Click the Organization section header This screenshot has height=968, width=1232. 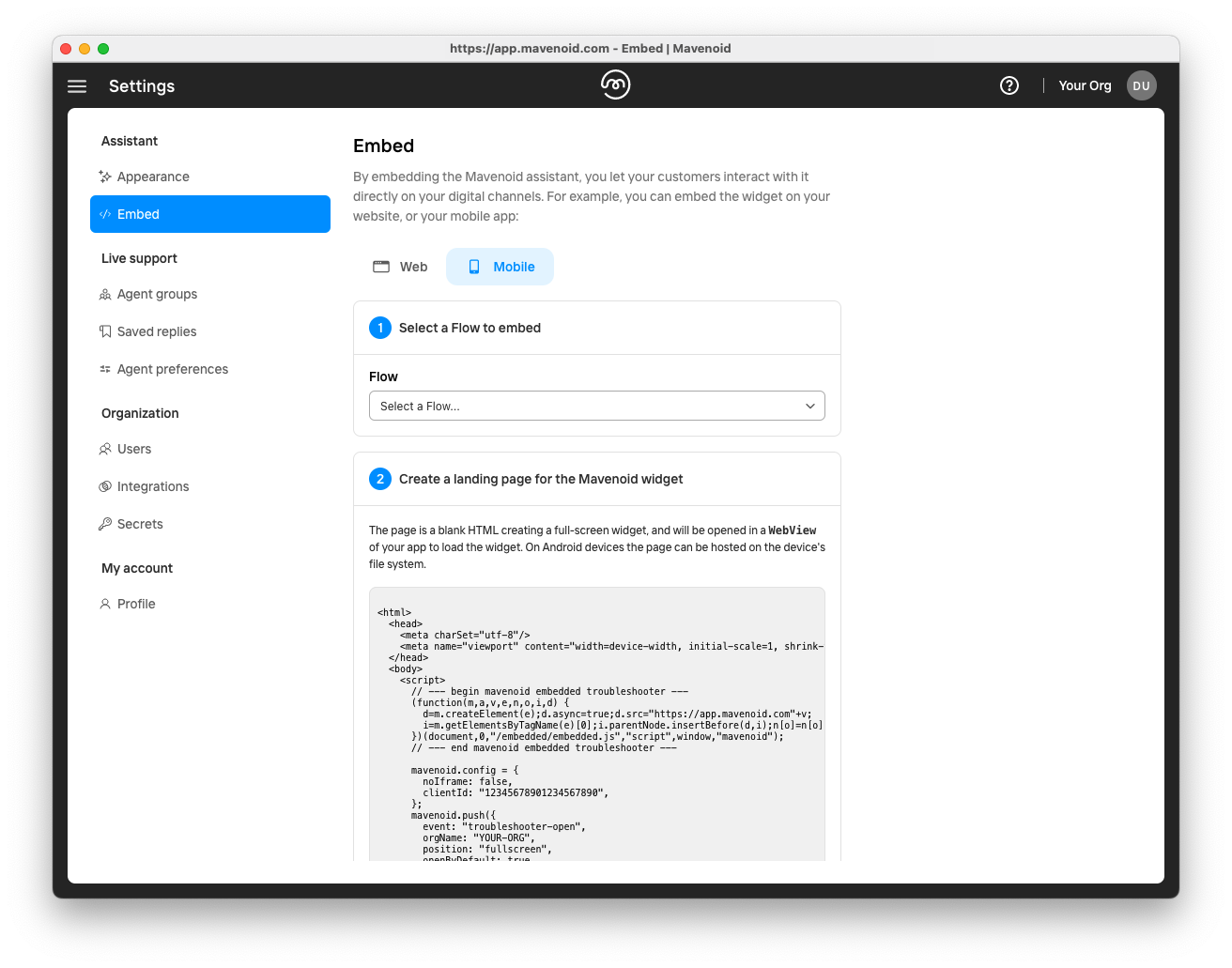pos(140,413)
